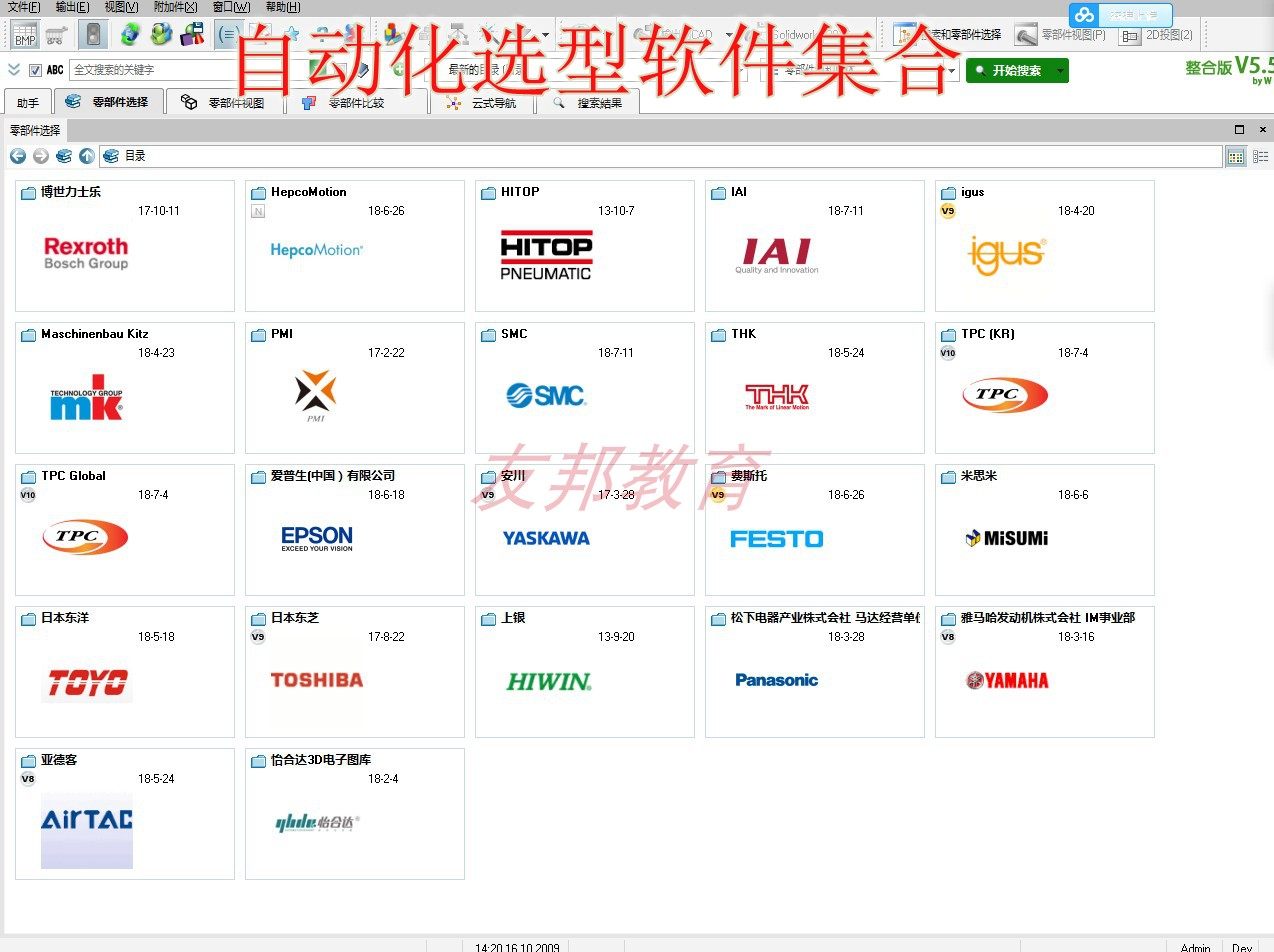Viewport: 1274px width, 952px height.
Task: Open the YASKAWA catalog
Action: click(x=585, y=530)
